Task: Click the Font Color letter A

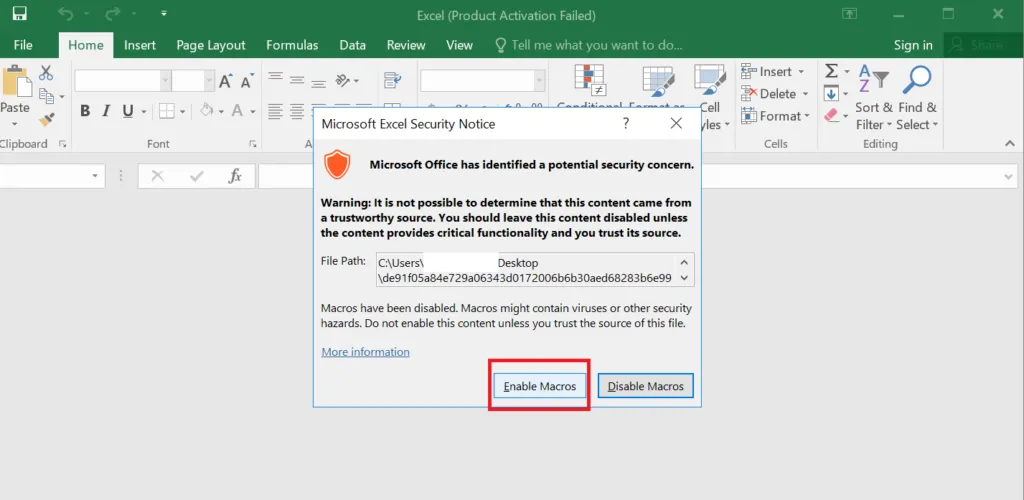Action: coord(237,111)
